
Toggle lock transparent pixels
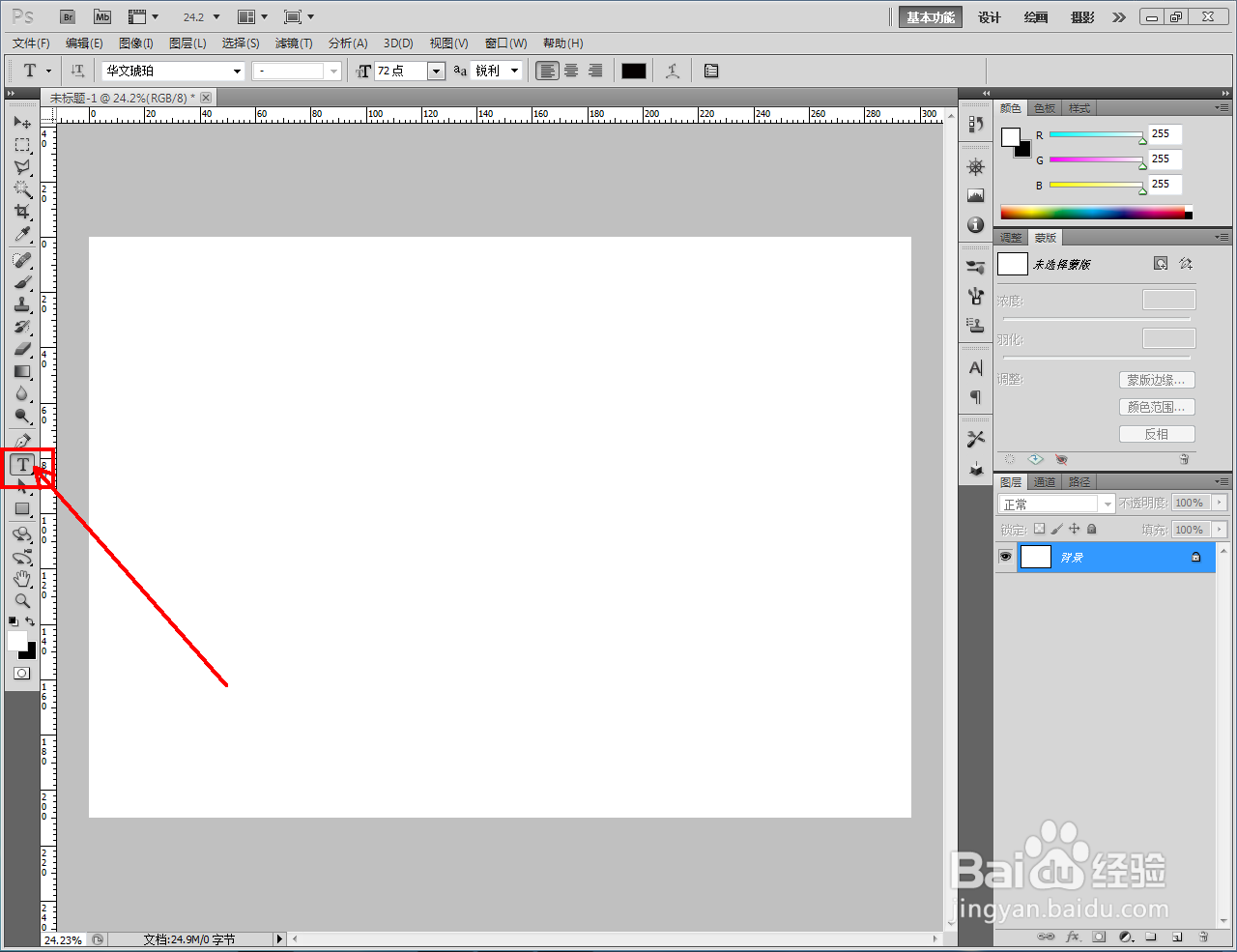pos(1039,529)
